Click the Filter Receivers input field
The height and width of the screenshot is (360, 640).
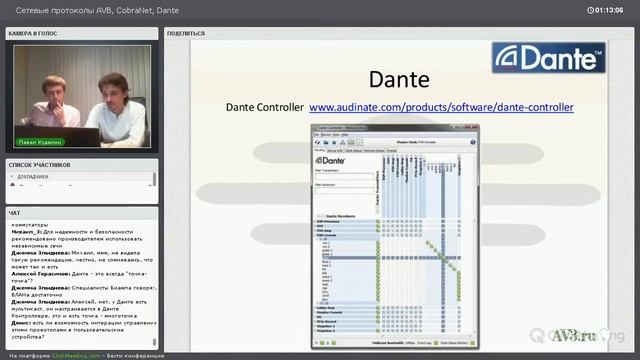click(345, 191)
